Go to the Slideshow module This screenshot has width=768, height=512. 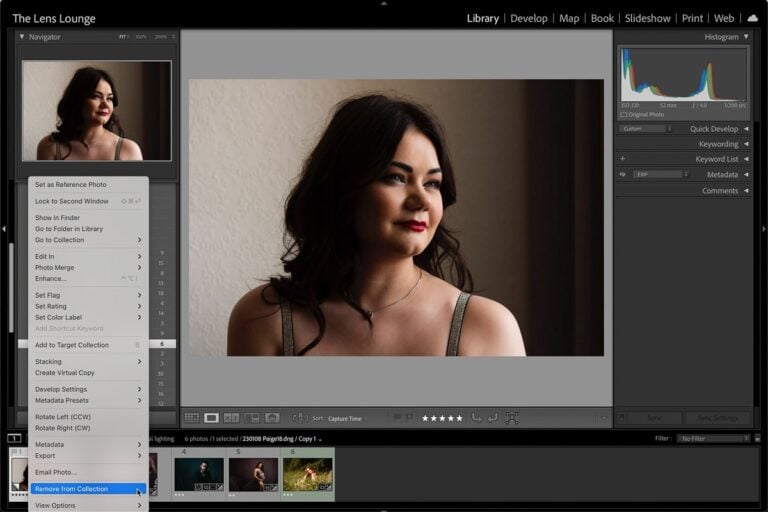(x=648, y=19)
